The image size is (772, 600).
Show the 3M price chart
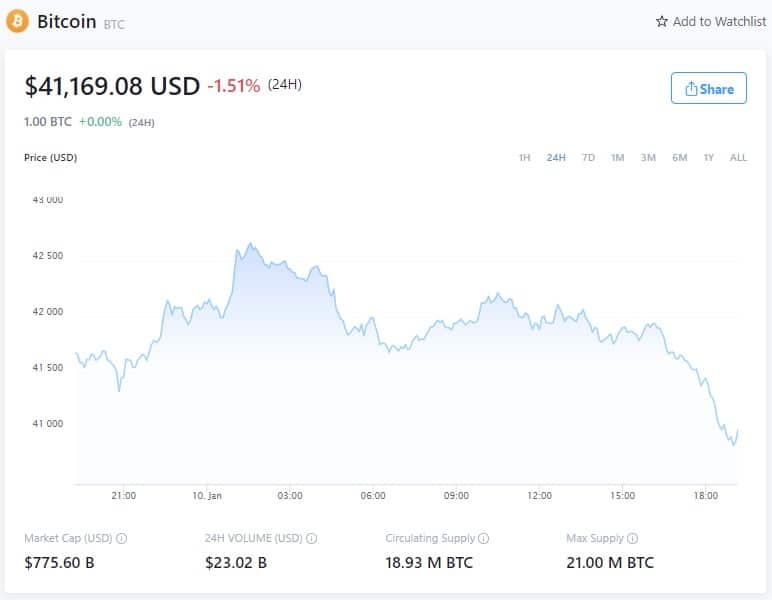tap(648, 158)
